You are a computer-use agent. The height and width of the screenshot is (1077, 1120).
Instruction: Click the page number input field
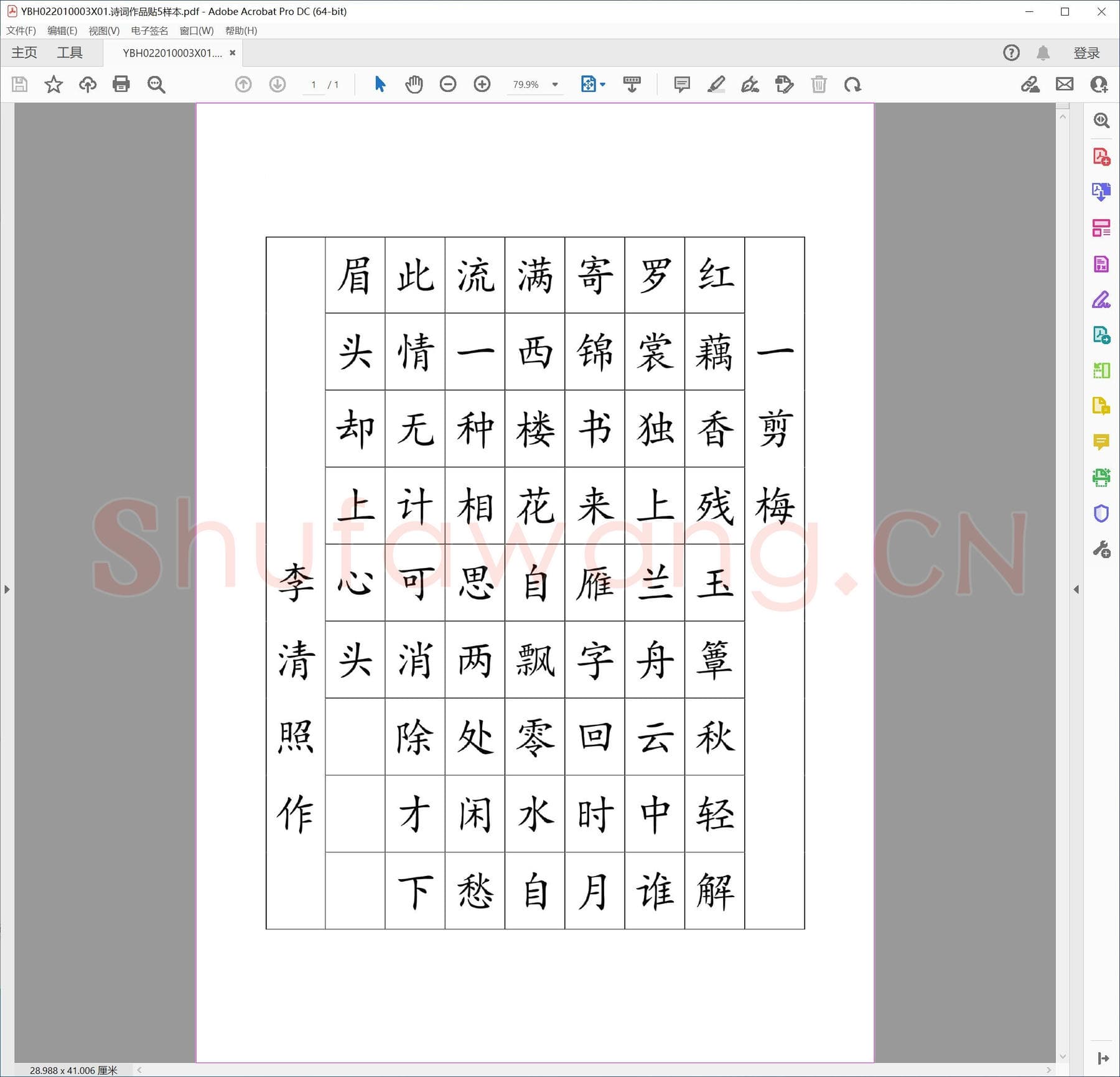click(314, 85)
